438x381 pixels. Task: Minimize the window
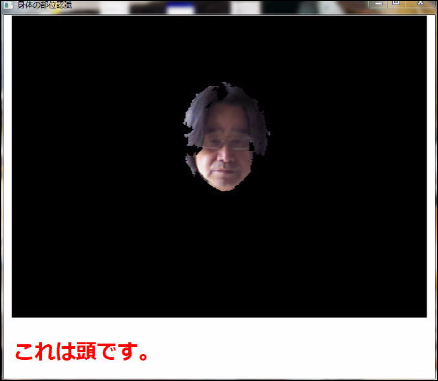[x=378, y=4]
